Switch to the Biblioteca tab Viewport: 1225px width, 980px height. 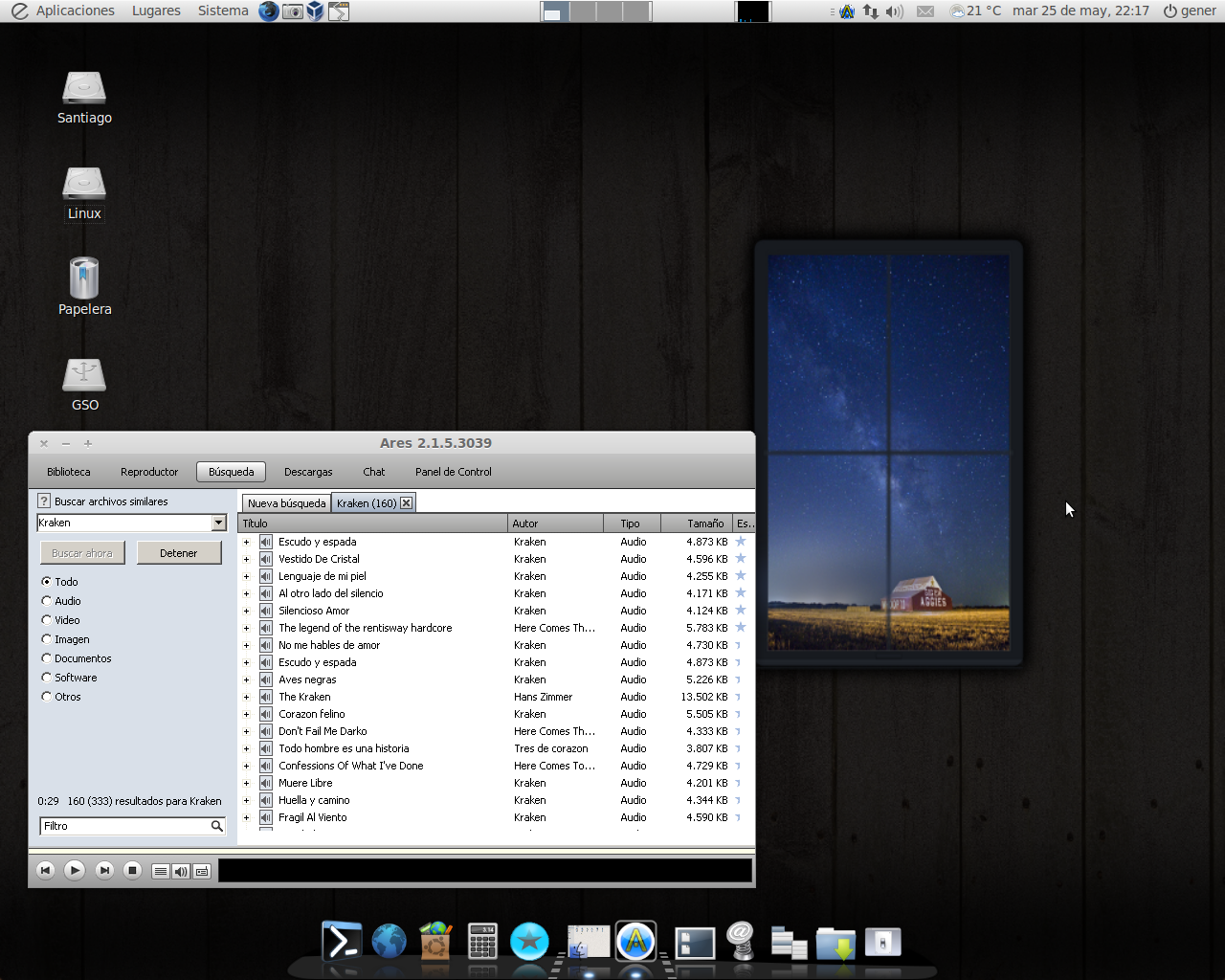(x=69, y=472)
